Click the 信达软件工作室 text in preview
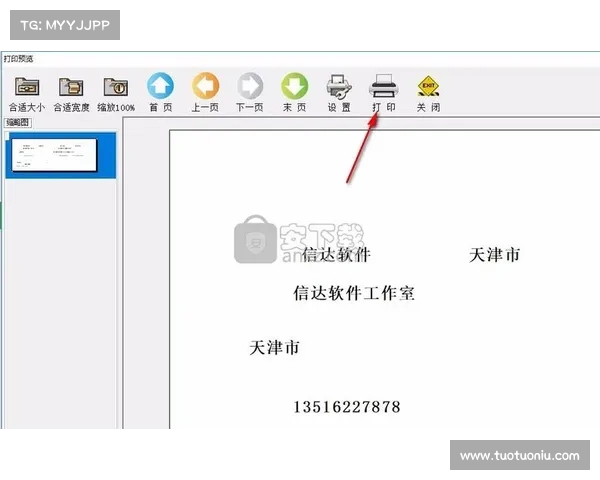The image size is (600, 480). coord(354,293)
